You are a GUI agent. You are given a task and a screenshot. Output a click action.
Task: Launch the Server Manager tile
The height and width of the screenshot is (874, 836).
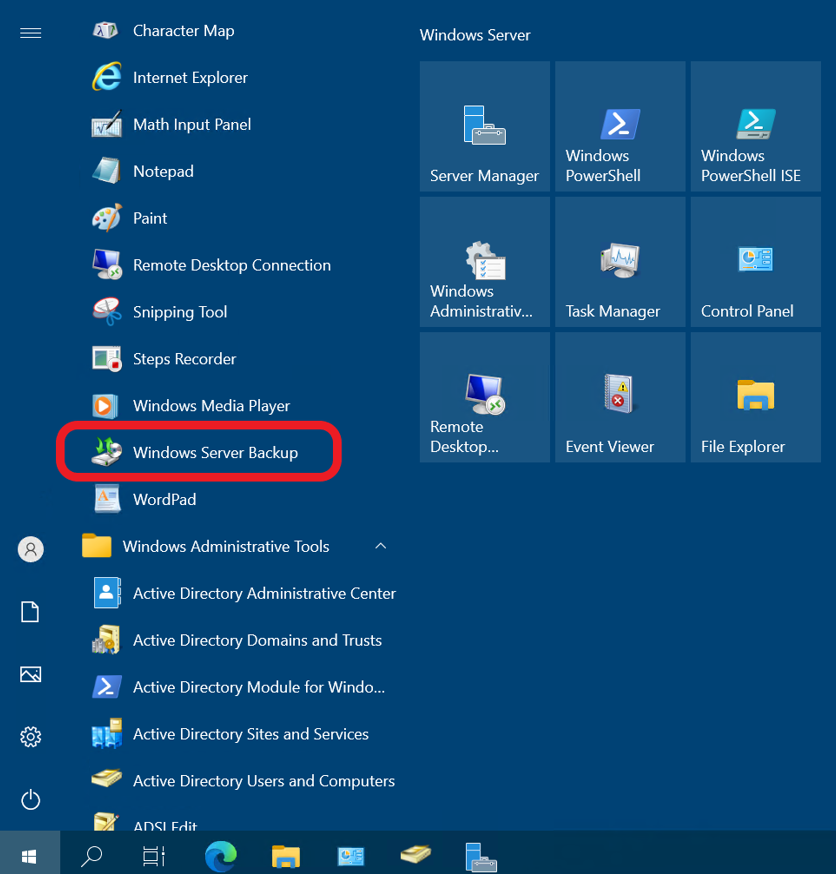484,126
